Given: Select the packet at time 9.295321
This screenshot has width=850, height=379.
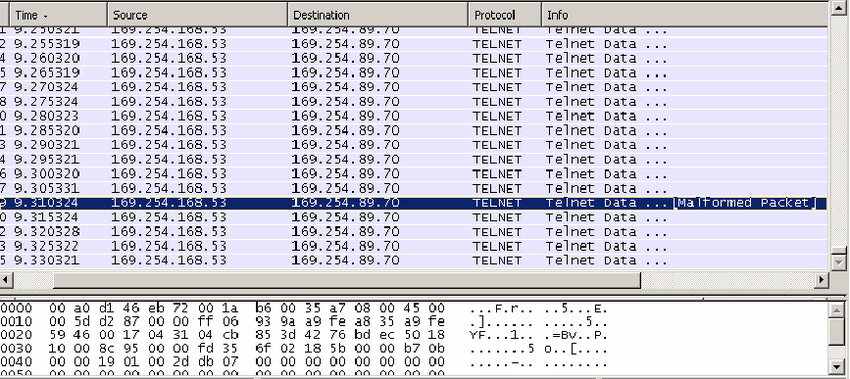Looking at the screenshot, I should [x=414, y=159].
